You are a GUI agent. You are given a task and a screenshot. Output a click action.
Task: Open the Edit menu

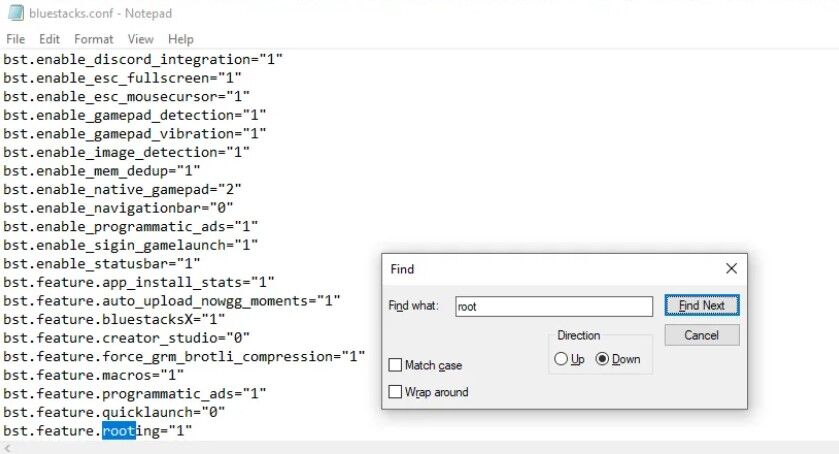pyautogui.click(x=50, y=39)
